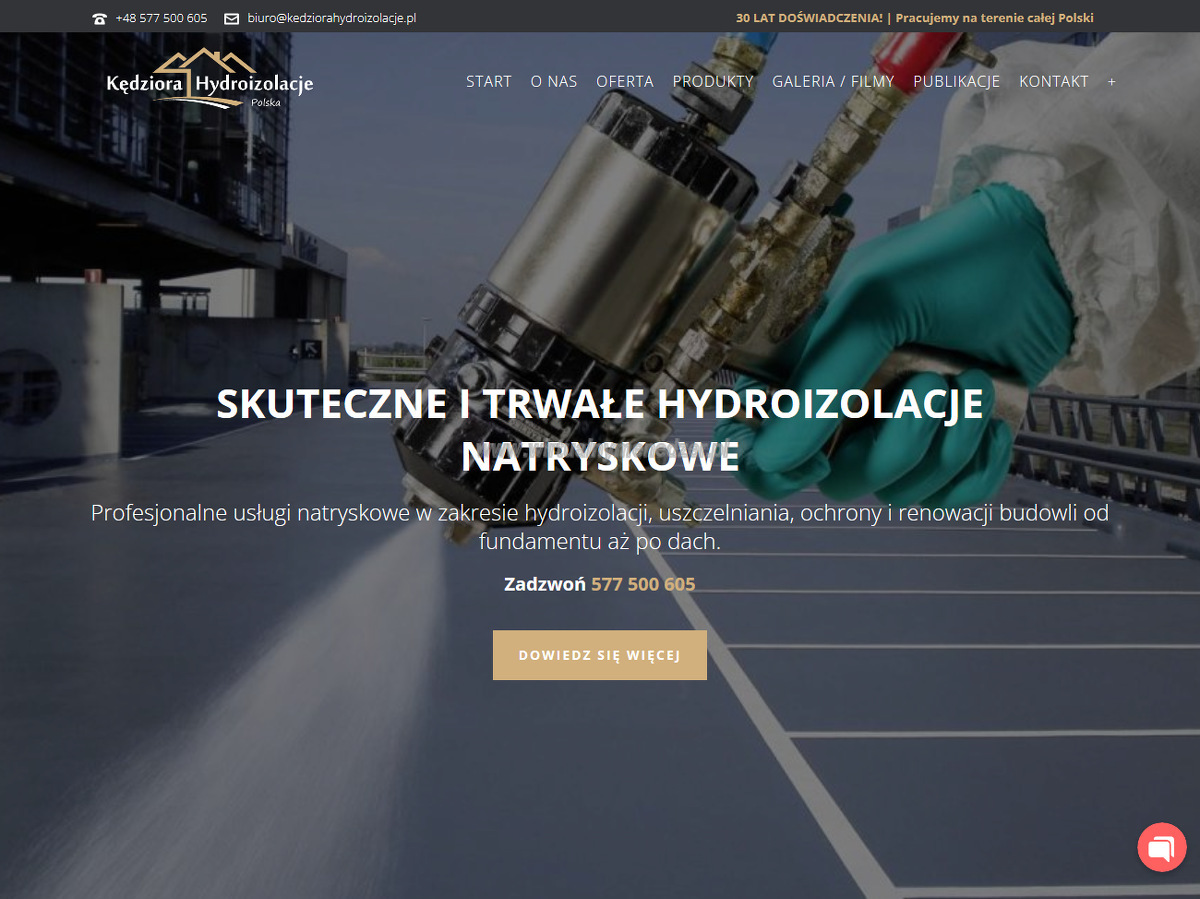Call the number 577 500 605 link
The width and height of the screenshot is (1200, 899).
[643, 584]
